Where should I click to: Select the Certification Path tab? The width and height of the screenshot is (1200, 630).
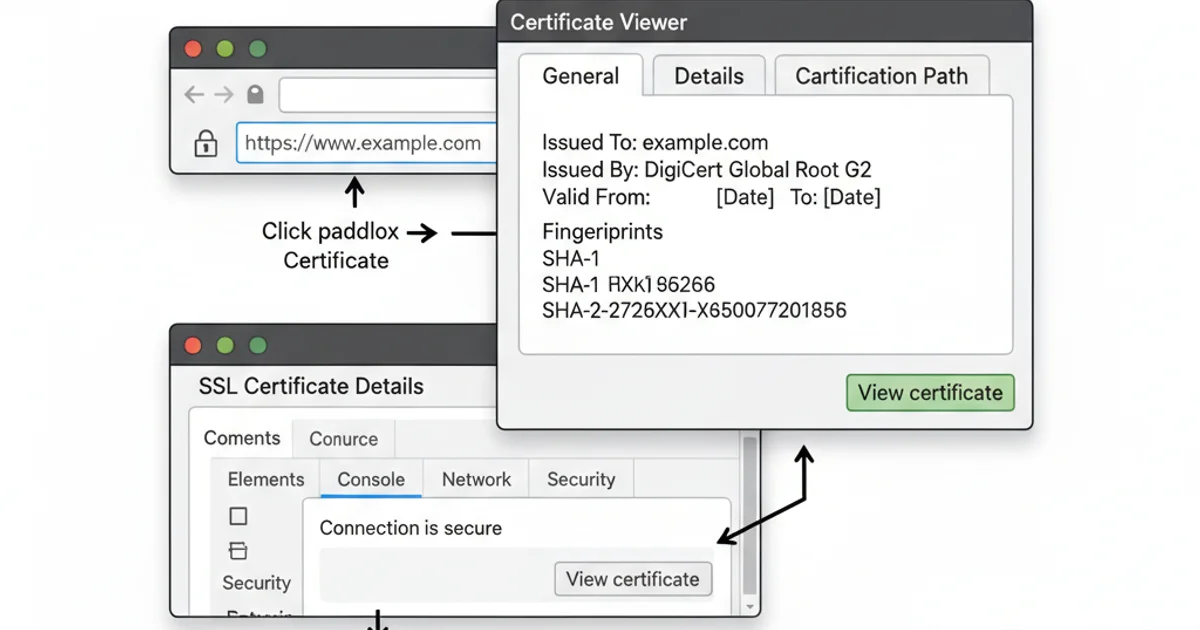(x=881, y=76)
